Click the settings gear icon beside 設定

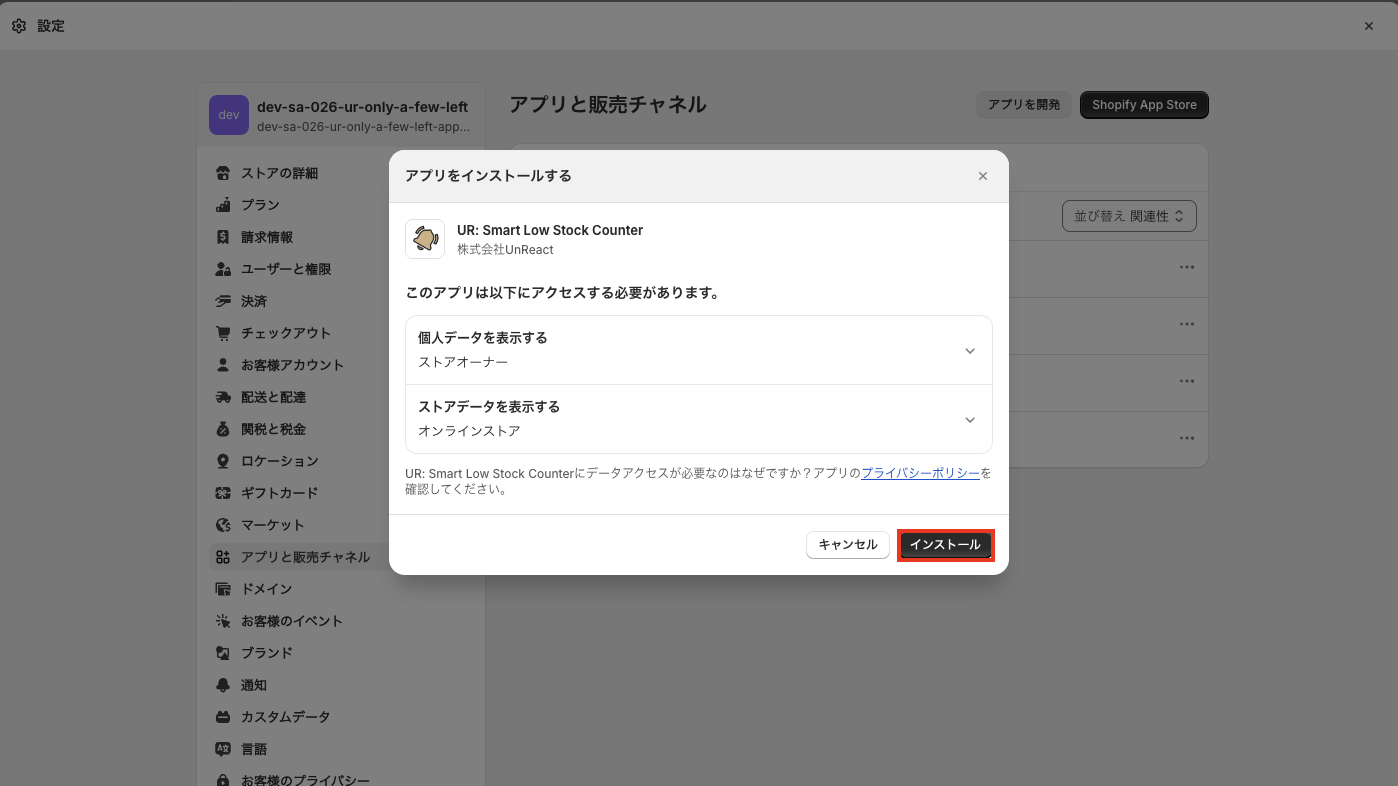(19, 26)
